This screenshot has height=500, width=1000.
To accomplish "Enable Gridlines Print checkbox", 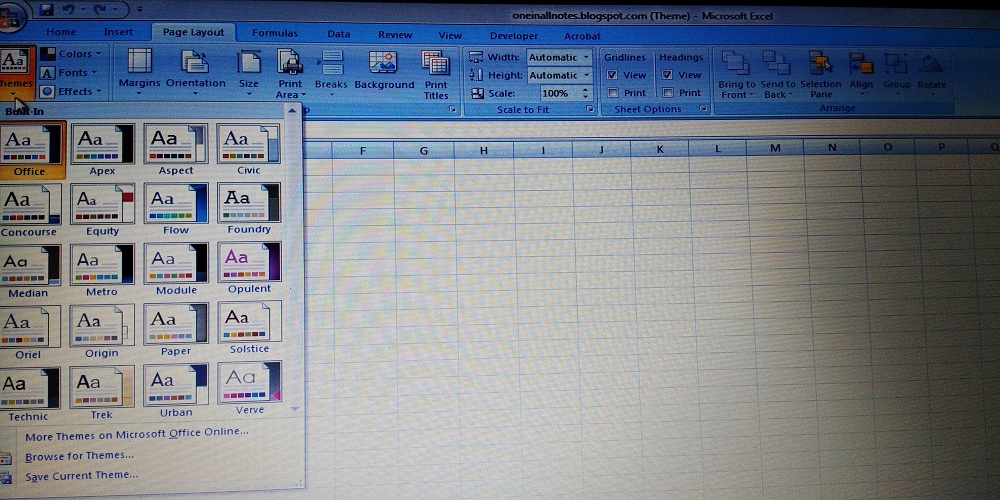I will tap(613, 92).
